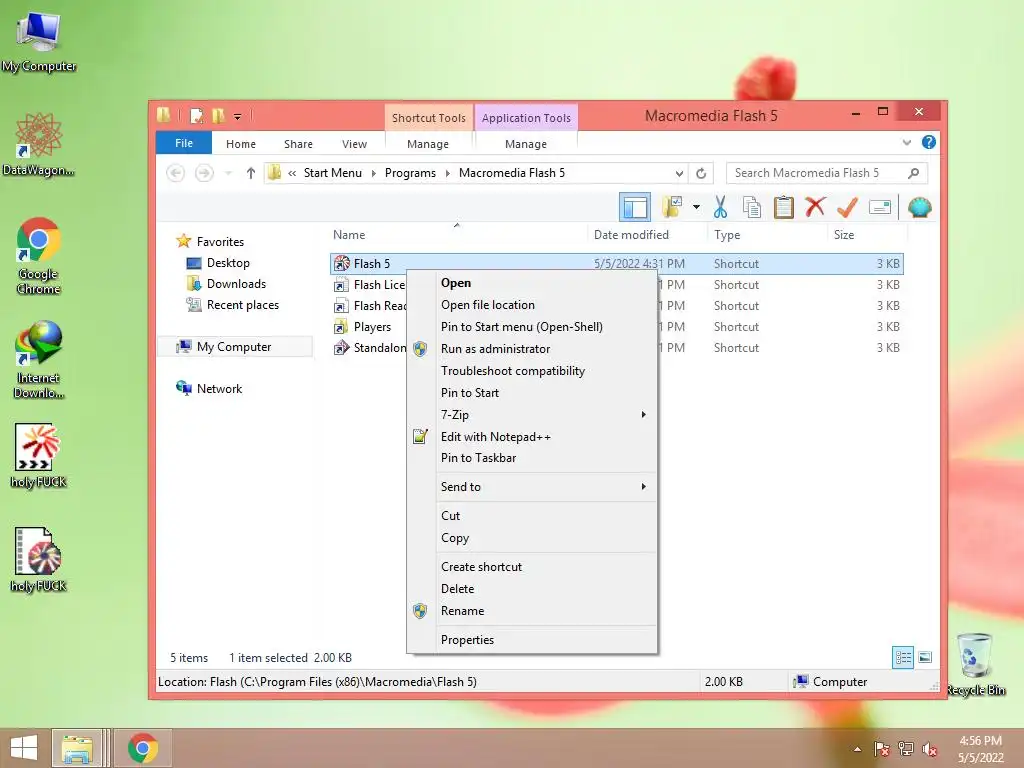Expand the ribbon with the chevron
Image resolution: width=1024 pixels, height=768 pixels.
coord(906,142)
